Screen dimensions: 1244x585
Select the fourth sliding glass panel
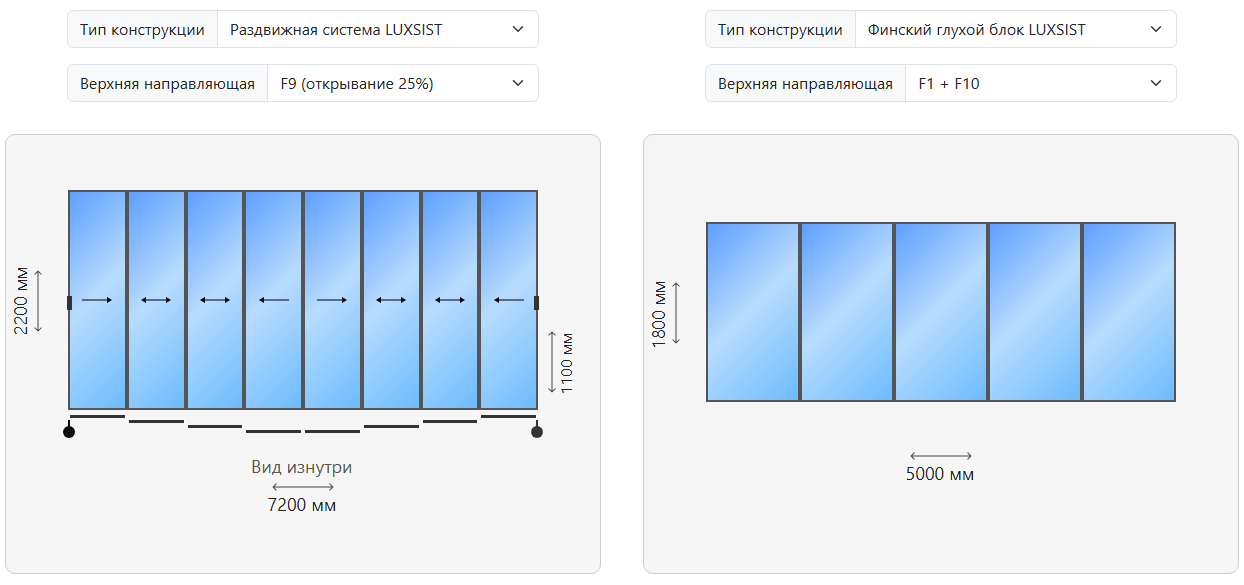click(273, 300)
